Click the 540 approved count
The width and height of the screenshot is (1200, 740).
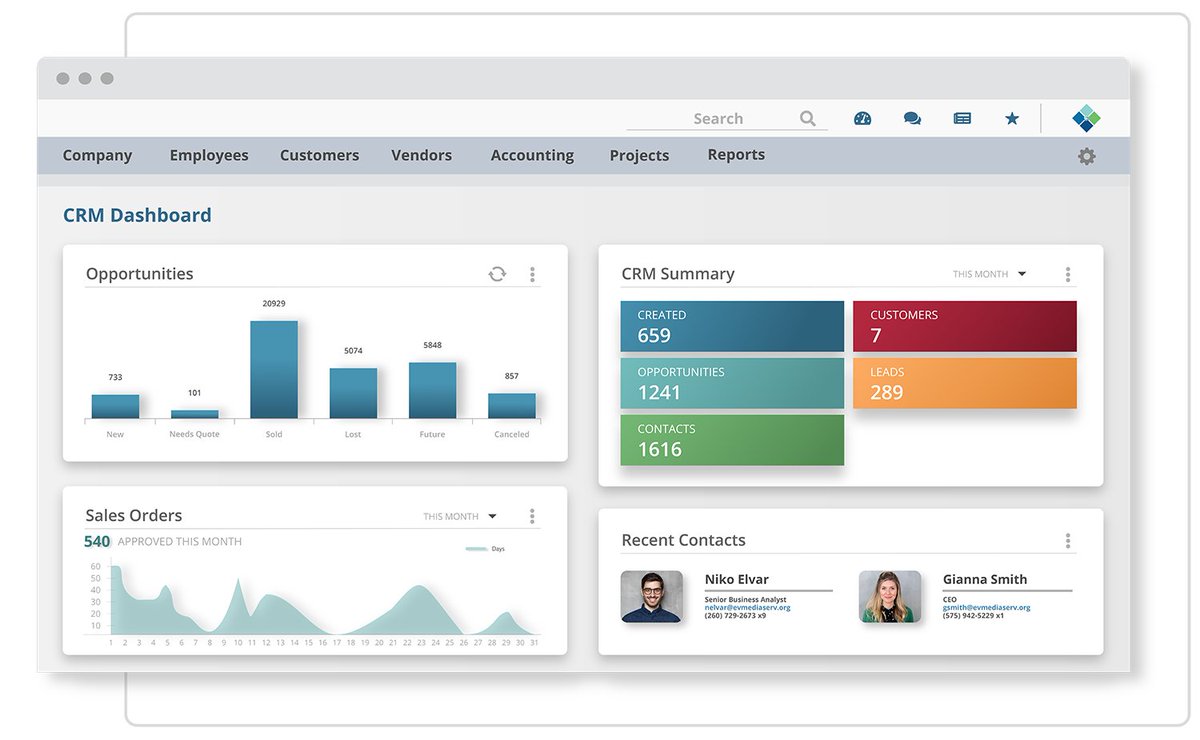[97, 541]
